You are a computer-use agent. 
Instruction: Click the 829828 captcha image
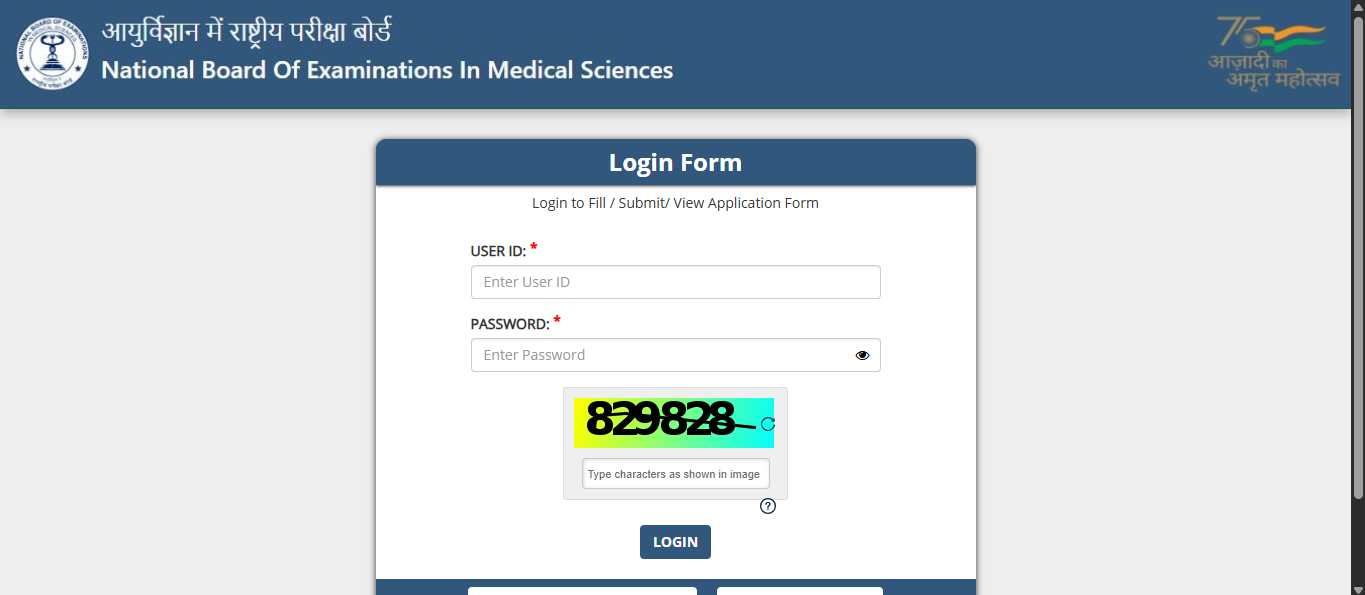pos(664,421)
